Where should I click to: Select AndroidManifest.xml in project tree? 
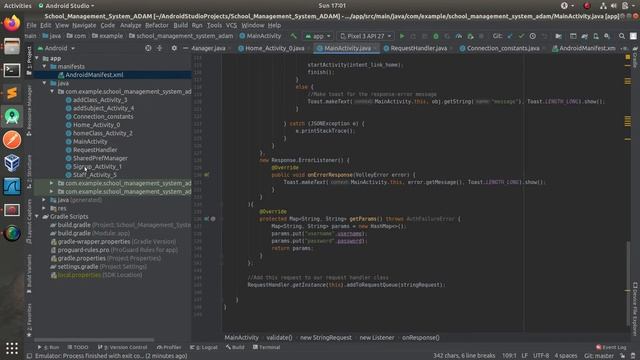click(x=94, y=75)
